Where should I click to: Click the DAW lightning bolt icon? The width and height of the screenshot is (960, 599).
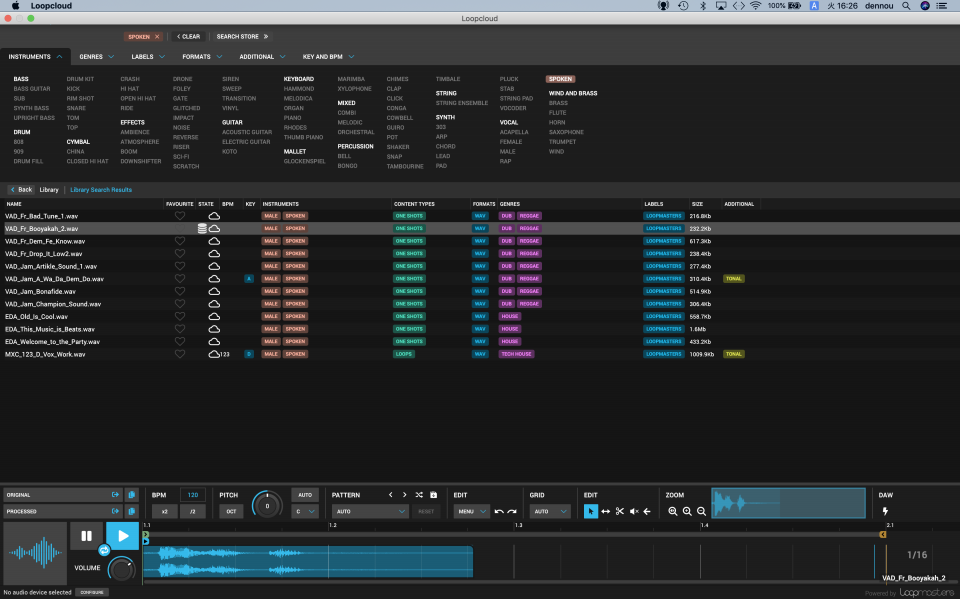tap(885, 511)
